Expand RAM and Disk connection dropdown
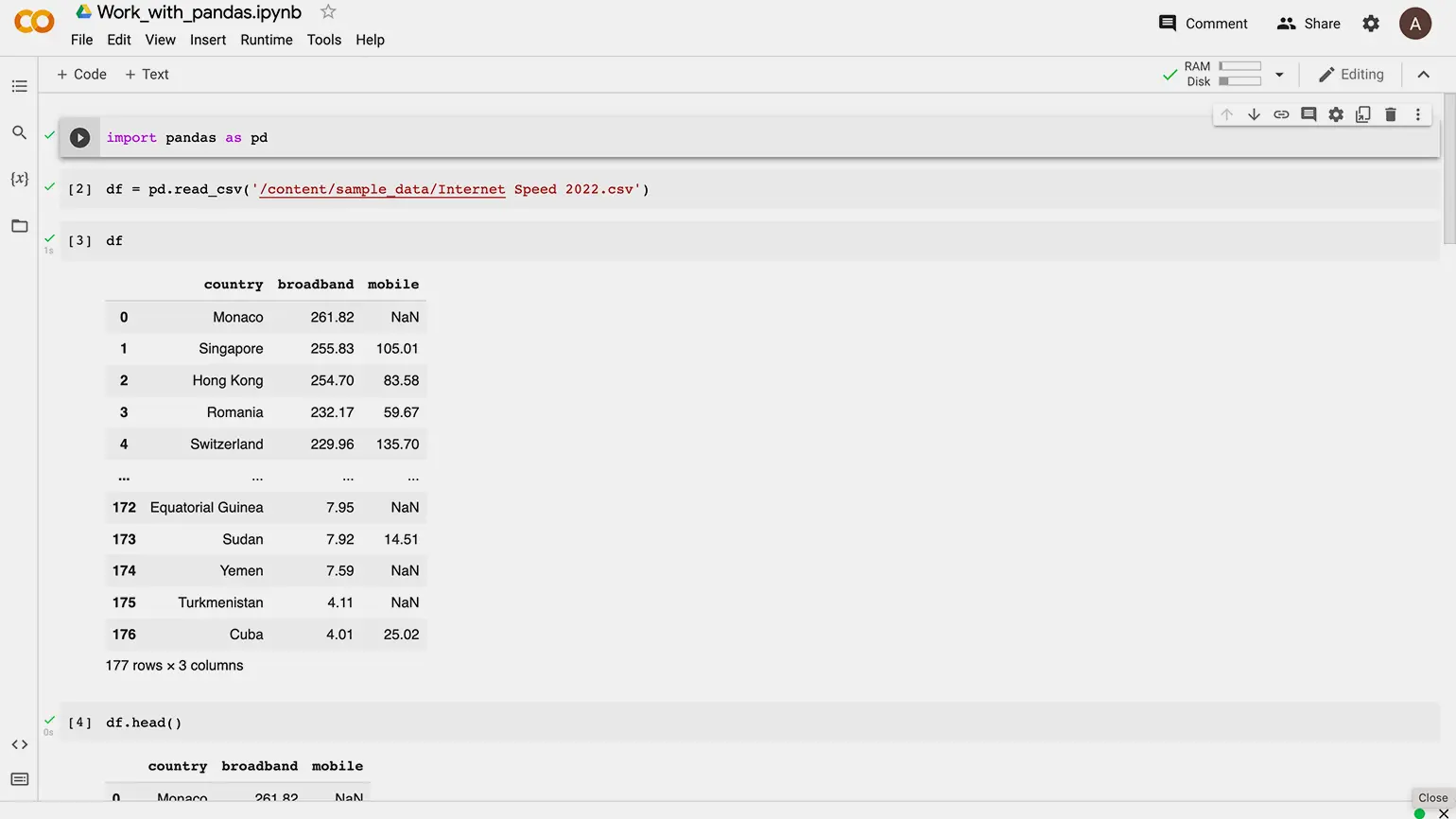The image size is (1456, 819). pos(1279,75)
